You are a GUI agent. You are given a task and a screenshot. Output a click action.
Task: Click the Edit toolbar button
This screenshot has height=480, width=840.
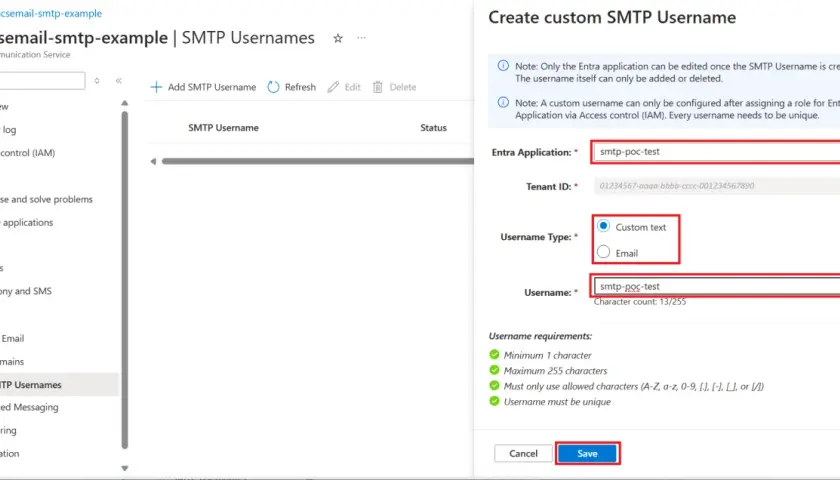pos(344,87)
